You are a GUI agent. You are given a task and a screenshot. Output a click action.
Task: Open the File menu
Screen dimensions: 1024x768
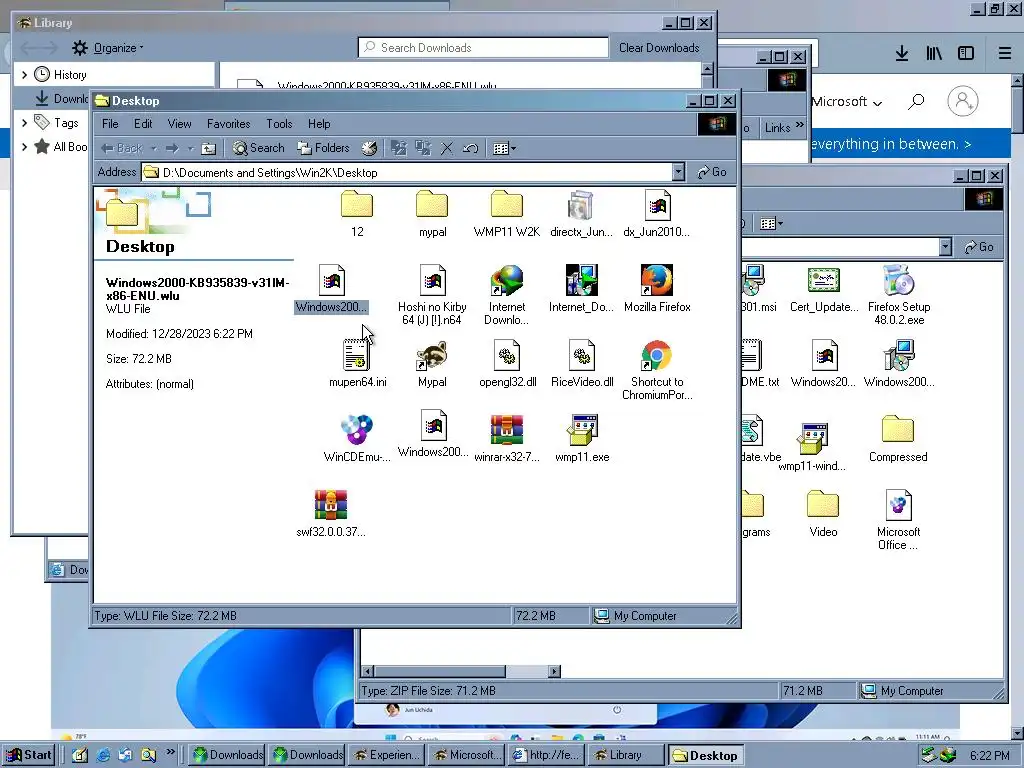[110, 123]
